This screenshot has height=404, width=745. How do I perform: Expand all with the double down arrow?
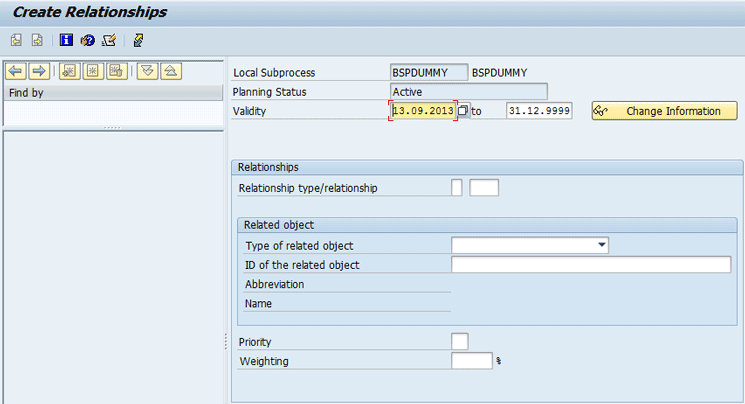pyautogui.click(x=147, y=71)
